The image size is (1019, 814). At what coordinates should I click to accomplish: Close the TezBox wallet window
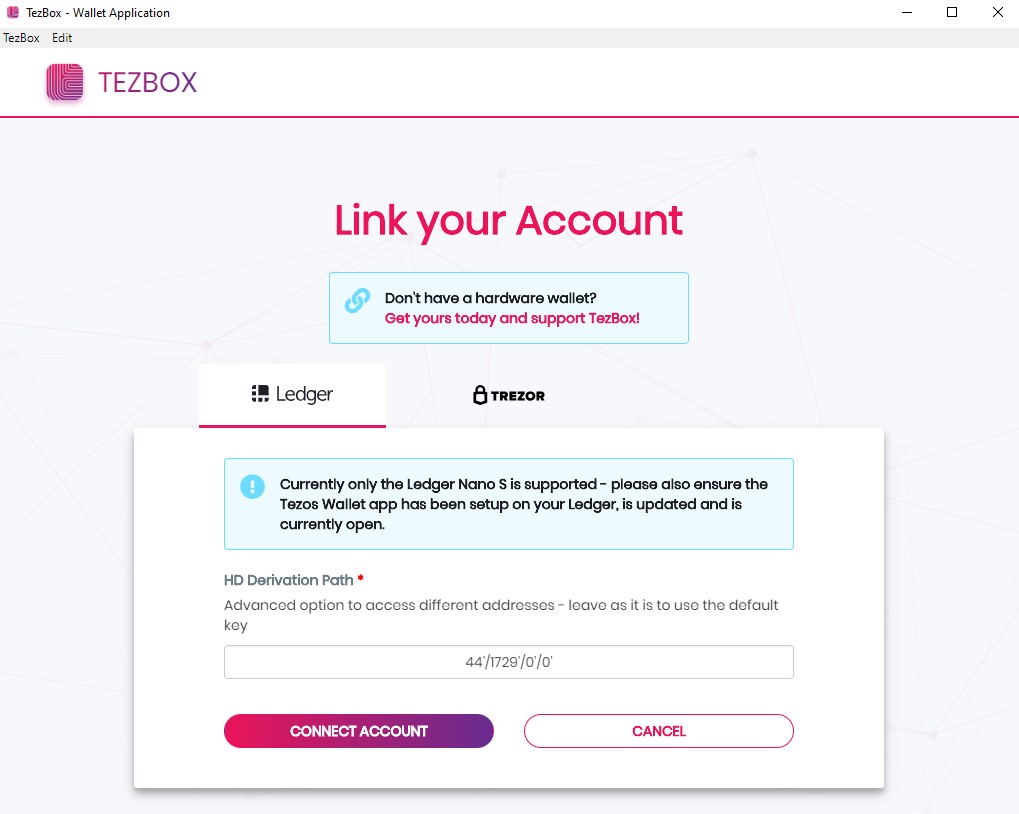tap(998, 12)
